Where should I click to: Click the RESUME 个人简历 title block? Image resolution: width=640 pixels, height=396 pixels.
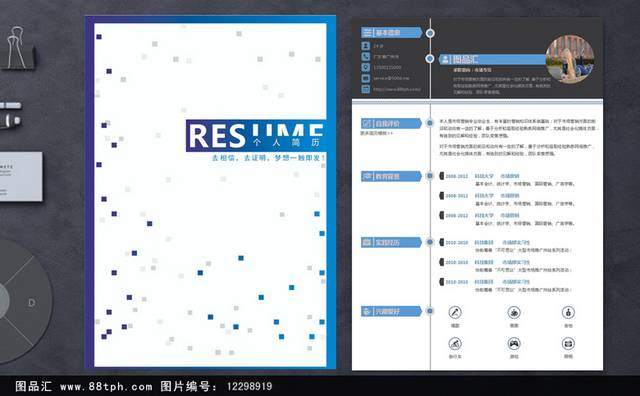point(256,136)
